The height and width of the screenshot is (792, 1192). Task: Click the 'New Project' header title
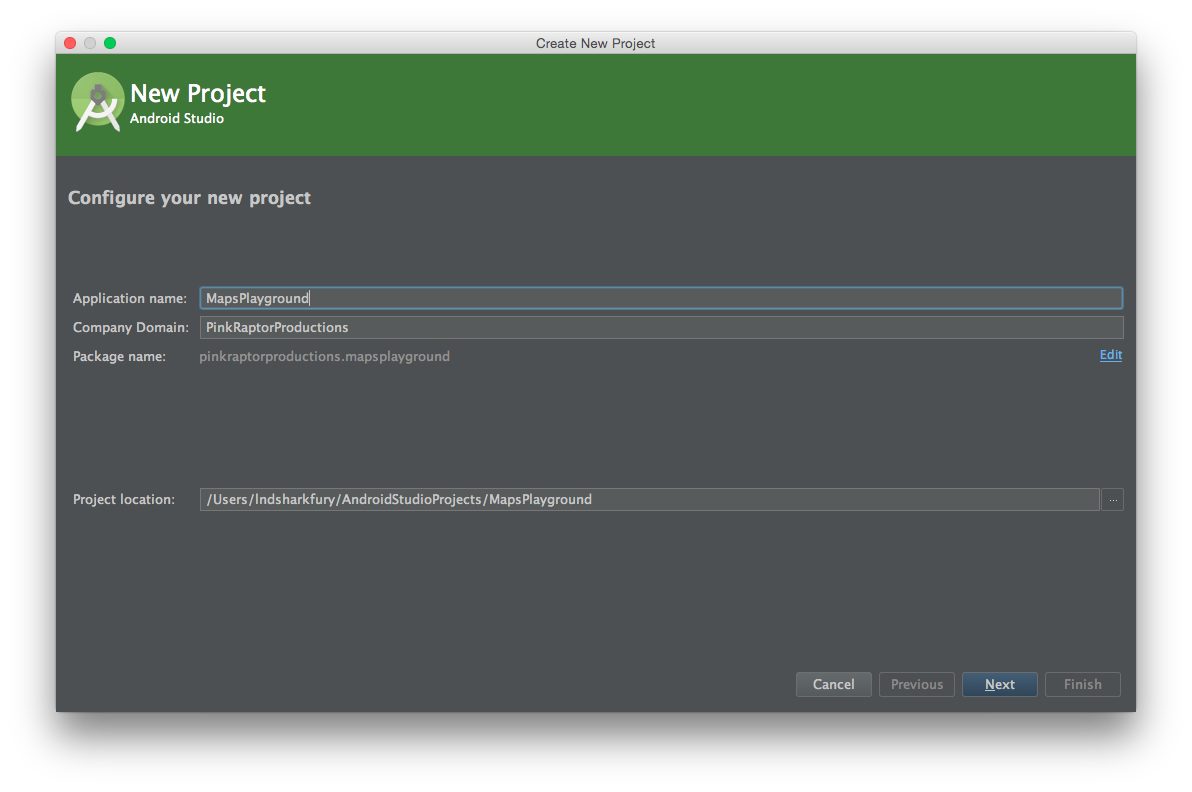(x=198, y=93)
